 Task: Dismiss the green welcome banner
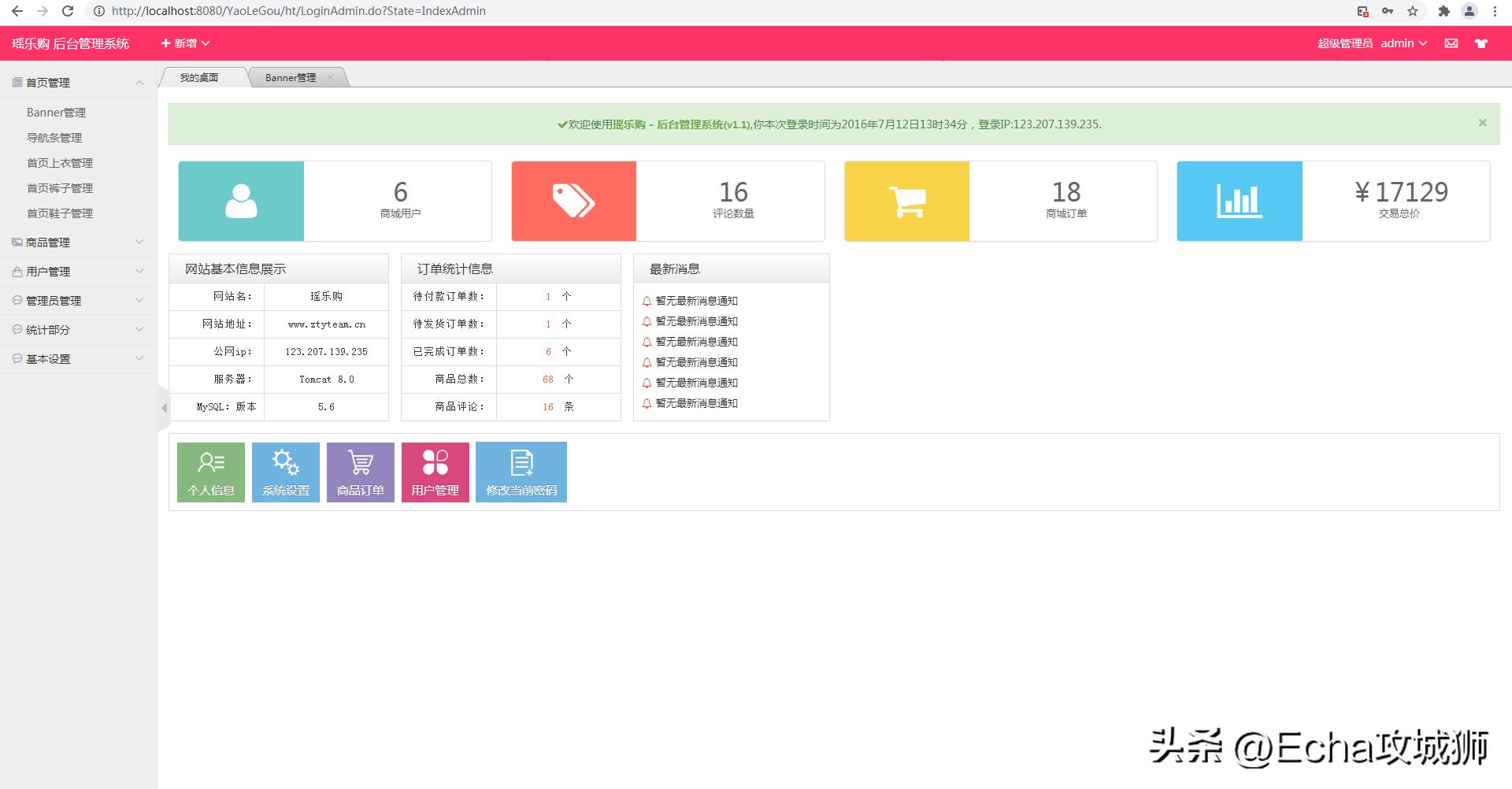click(1483, 123)
